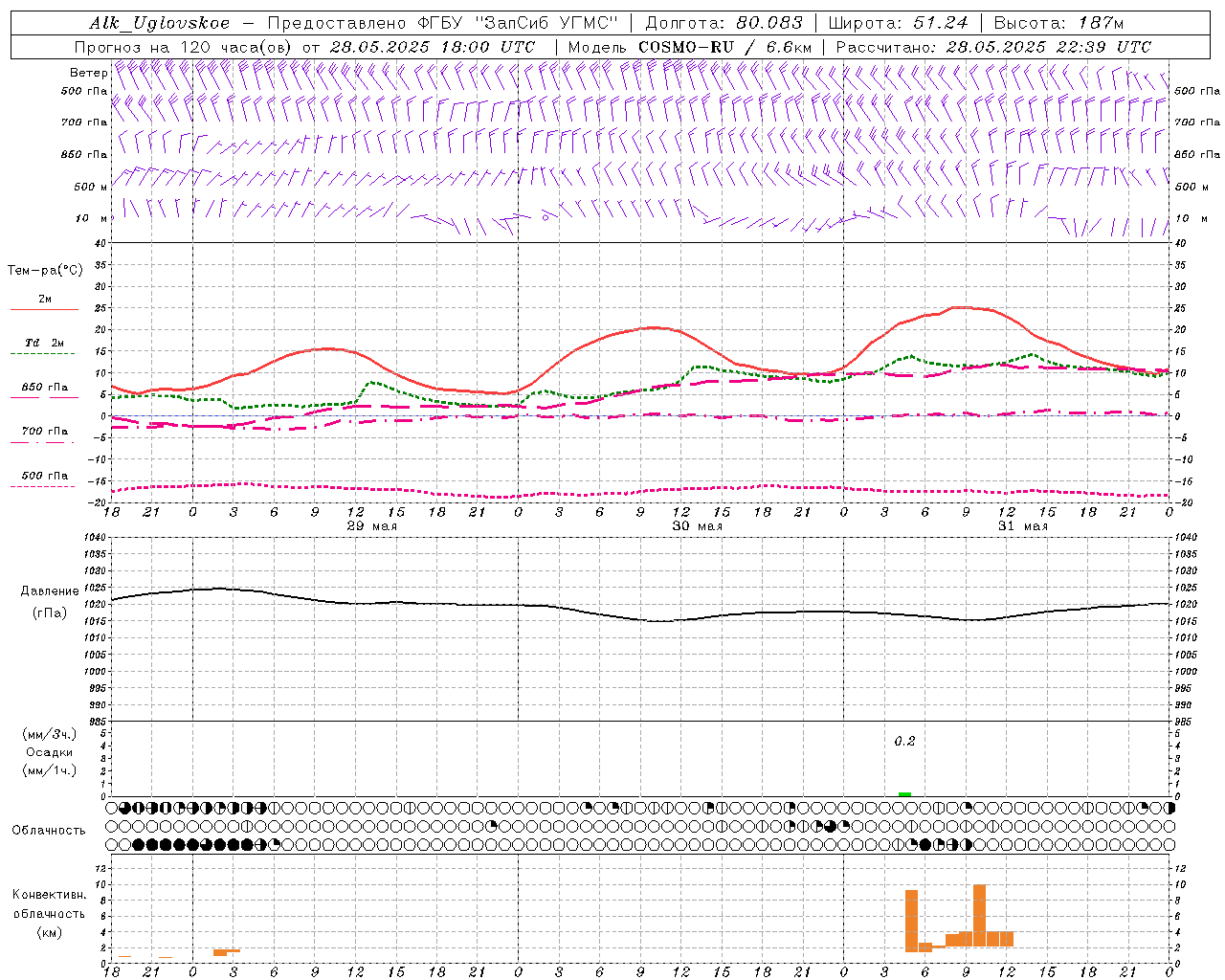Click the small orange convective bar on 29 мая
The width and height of the screenshot is (1225, 980).
coord(227,952)
